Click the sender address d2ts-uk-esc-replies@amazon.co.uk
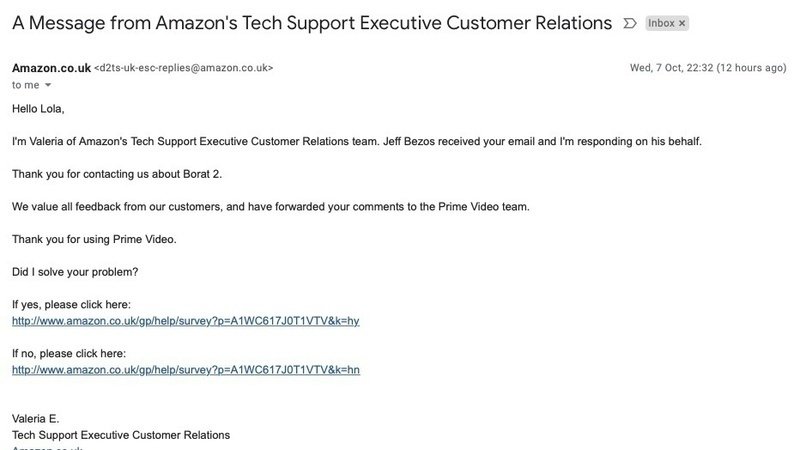 183,68
